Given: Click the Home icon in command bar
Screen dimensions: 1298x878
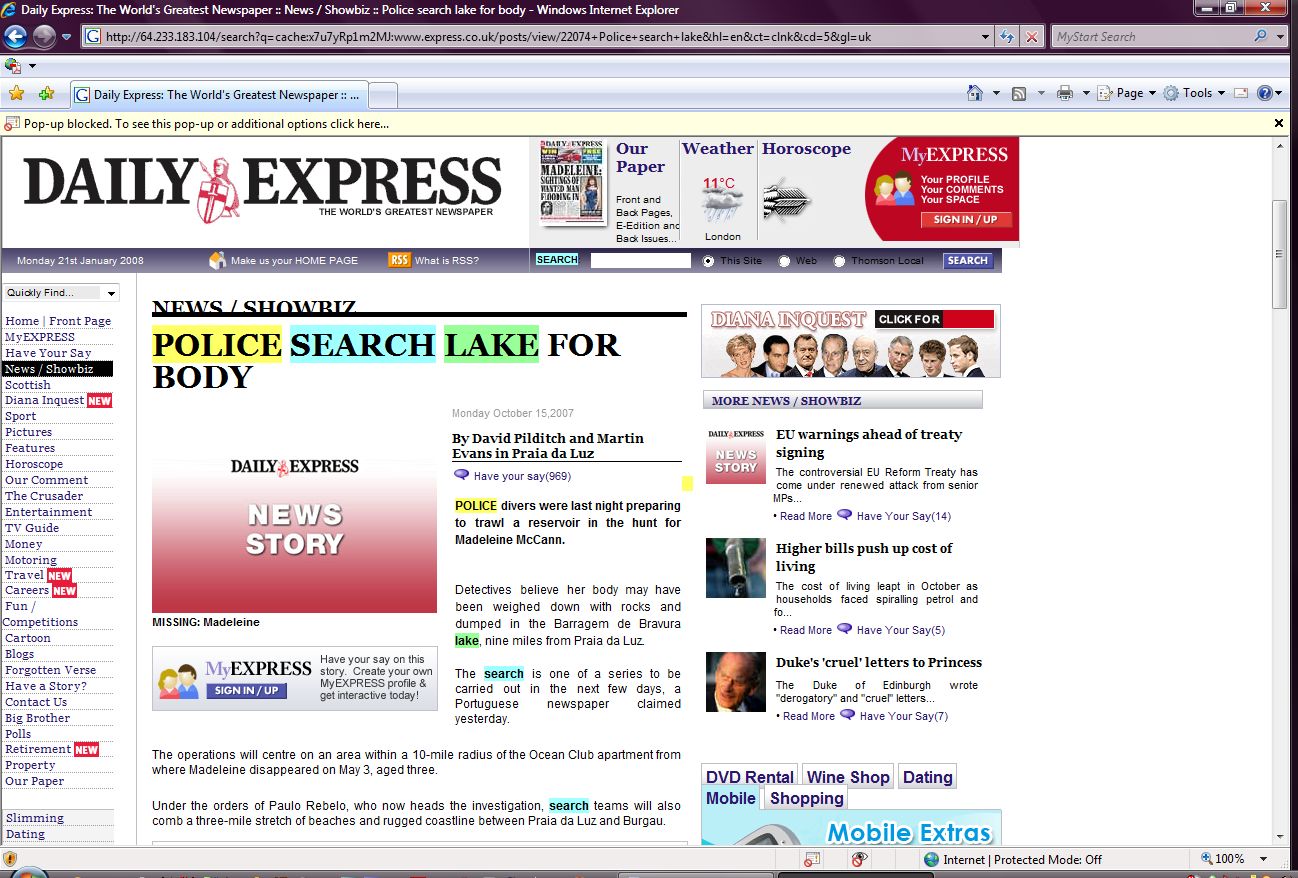Looking at the screenshot, I should point(975,93).
